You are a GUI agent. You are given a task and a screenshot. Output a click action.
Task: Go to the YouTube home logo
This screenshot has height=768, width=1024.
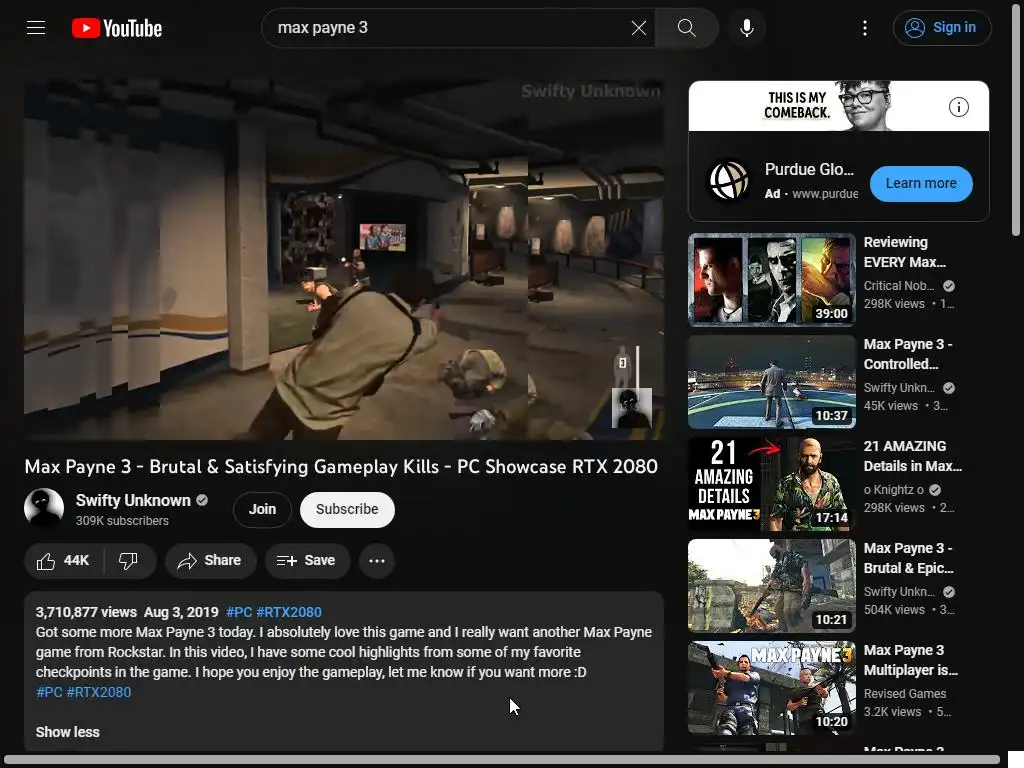pos(117,28)
